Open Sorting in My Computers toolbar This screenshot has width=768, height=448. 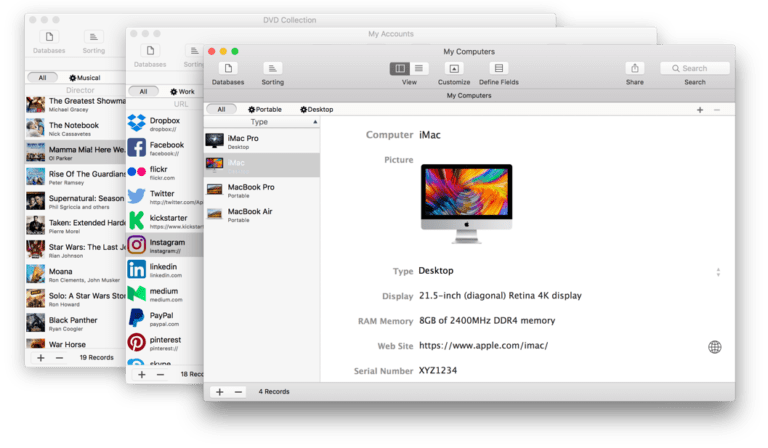[272, 69]
